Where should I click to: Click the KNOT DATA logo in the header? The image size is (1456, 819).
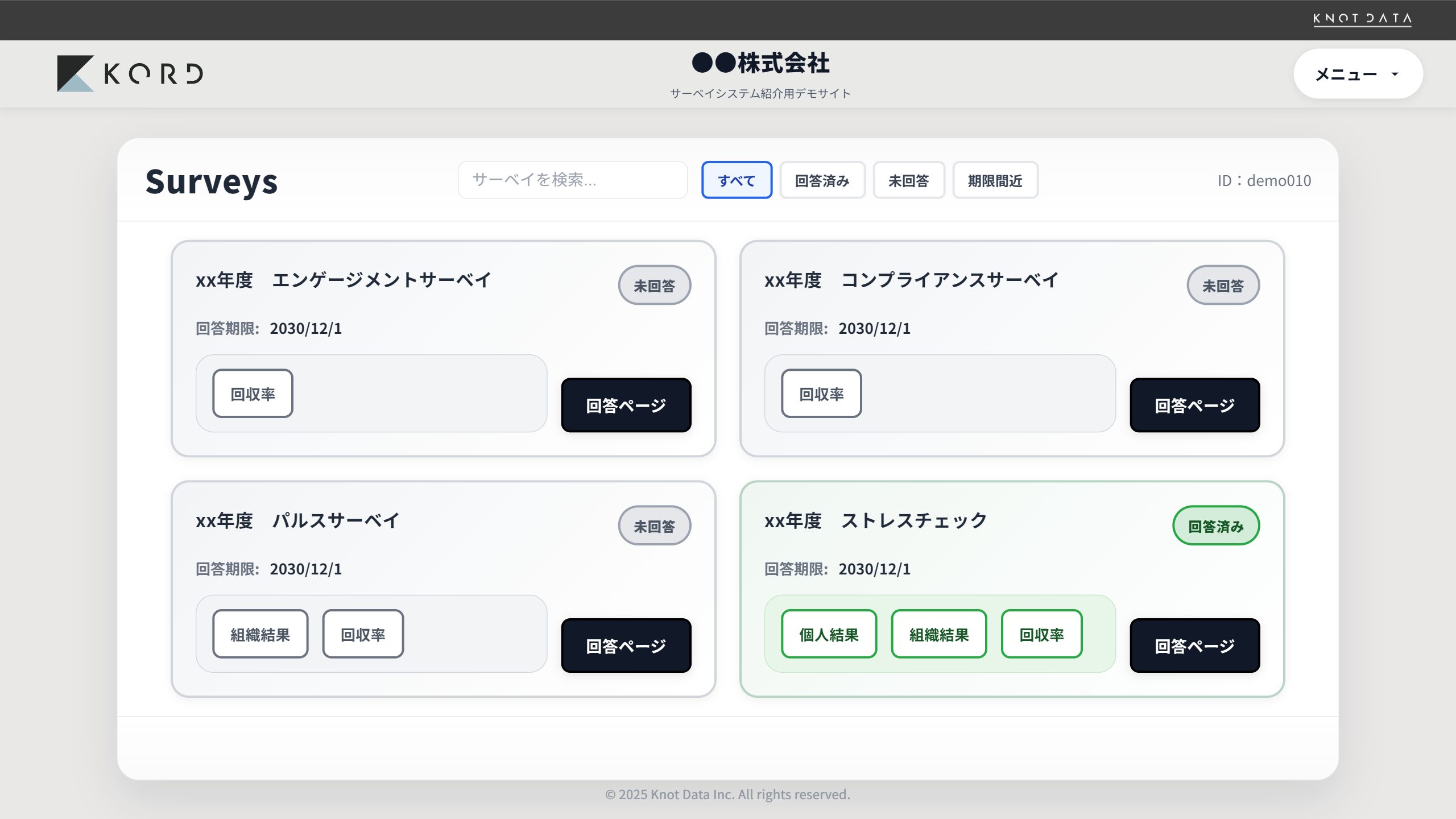(1362, 19)
